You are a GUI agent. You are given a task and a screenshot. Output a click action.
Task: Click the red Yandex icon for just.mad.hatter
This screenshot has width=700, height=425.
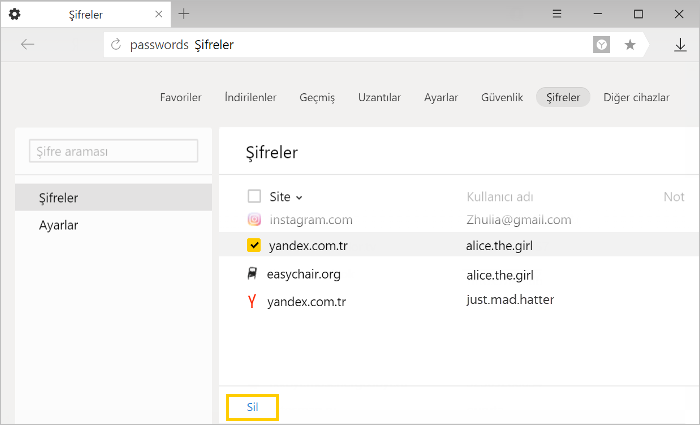coord(252,301)
